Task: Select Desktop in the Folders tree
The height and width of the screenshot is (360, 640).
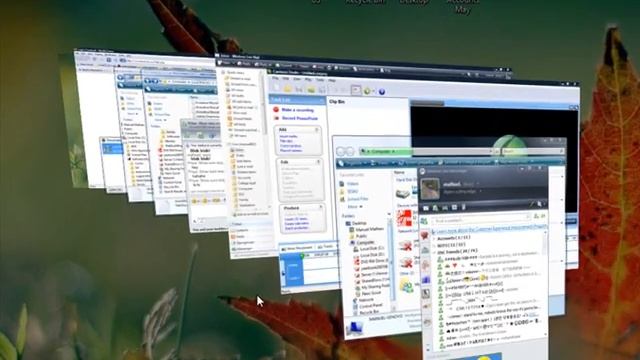Action: [x=359, y=223]
